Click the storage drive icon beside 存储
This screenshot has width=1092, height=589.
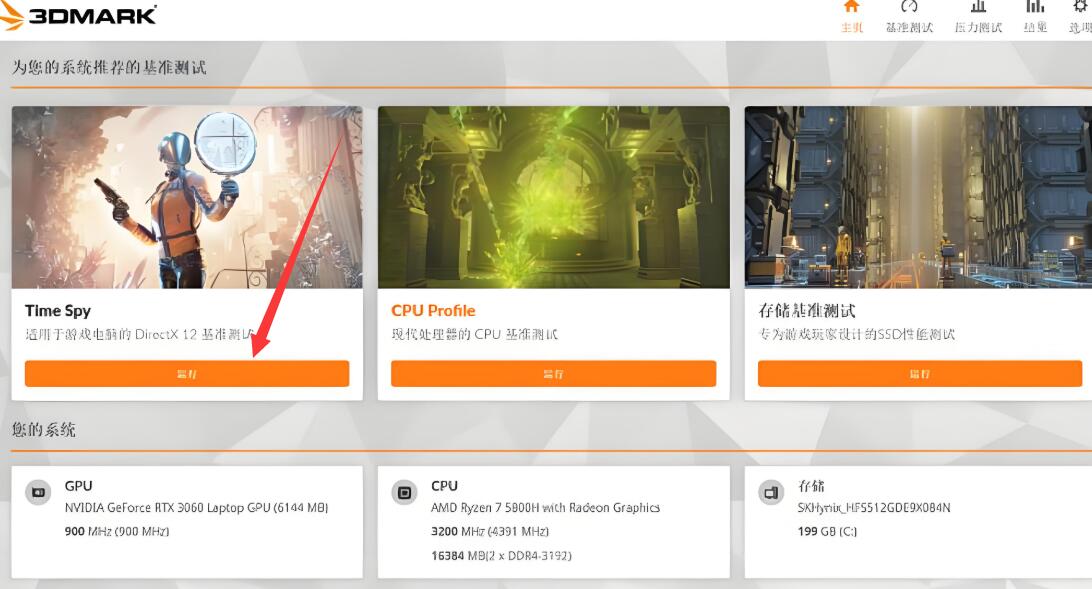pyautogui.click(x=770, y=492)
